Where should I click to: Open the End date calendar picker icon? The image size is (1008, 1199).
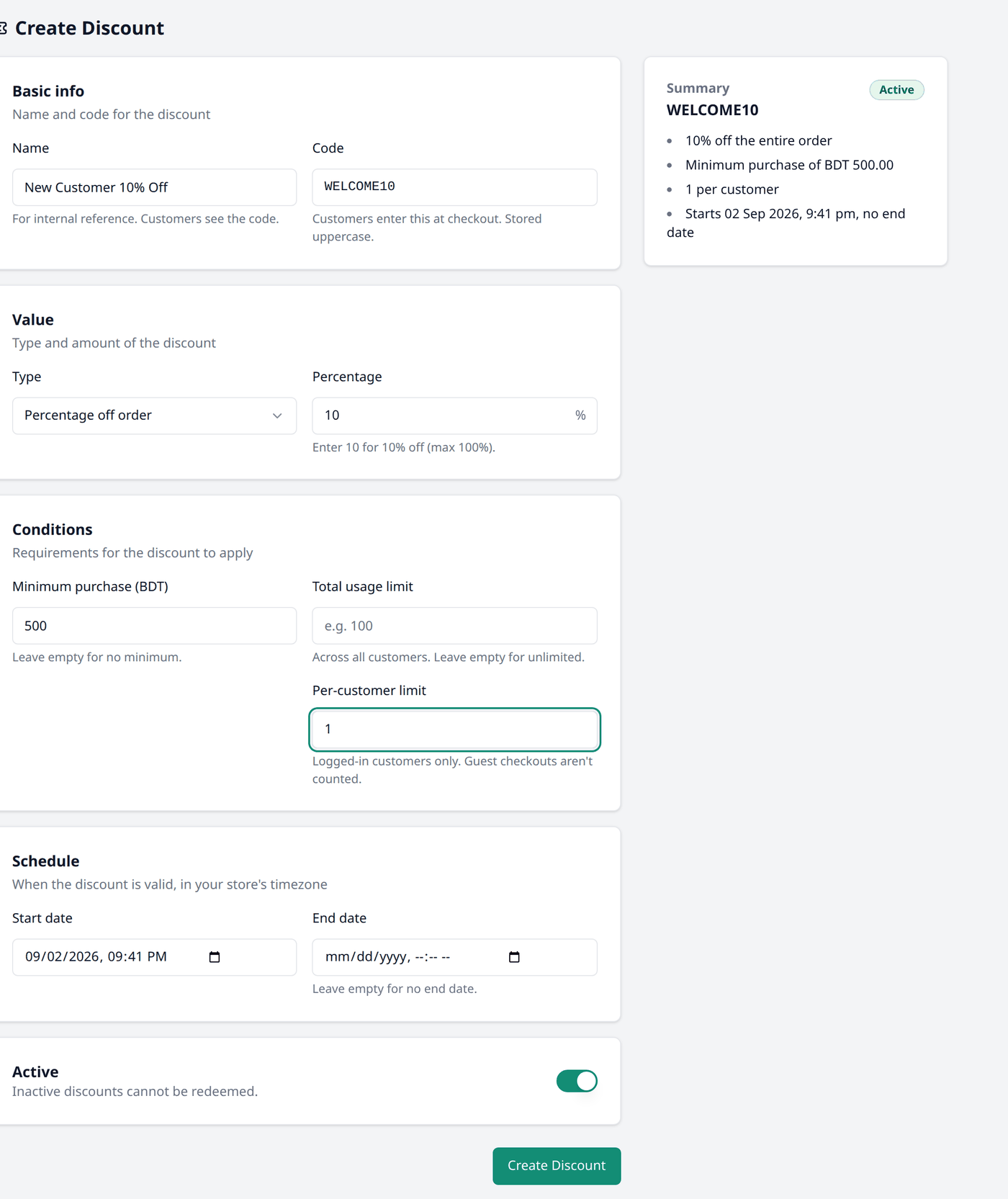(514, 957)
